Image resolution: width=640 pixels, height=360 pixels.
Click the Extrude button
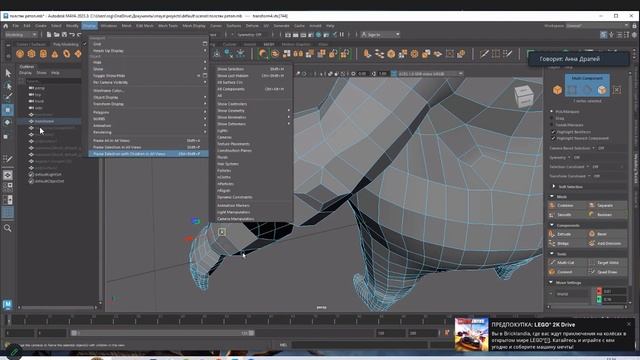(x=567, y=234)
